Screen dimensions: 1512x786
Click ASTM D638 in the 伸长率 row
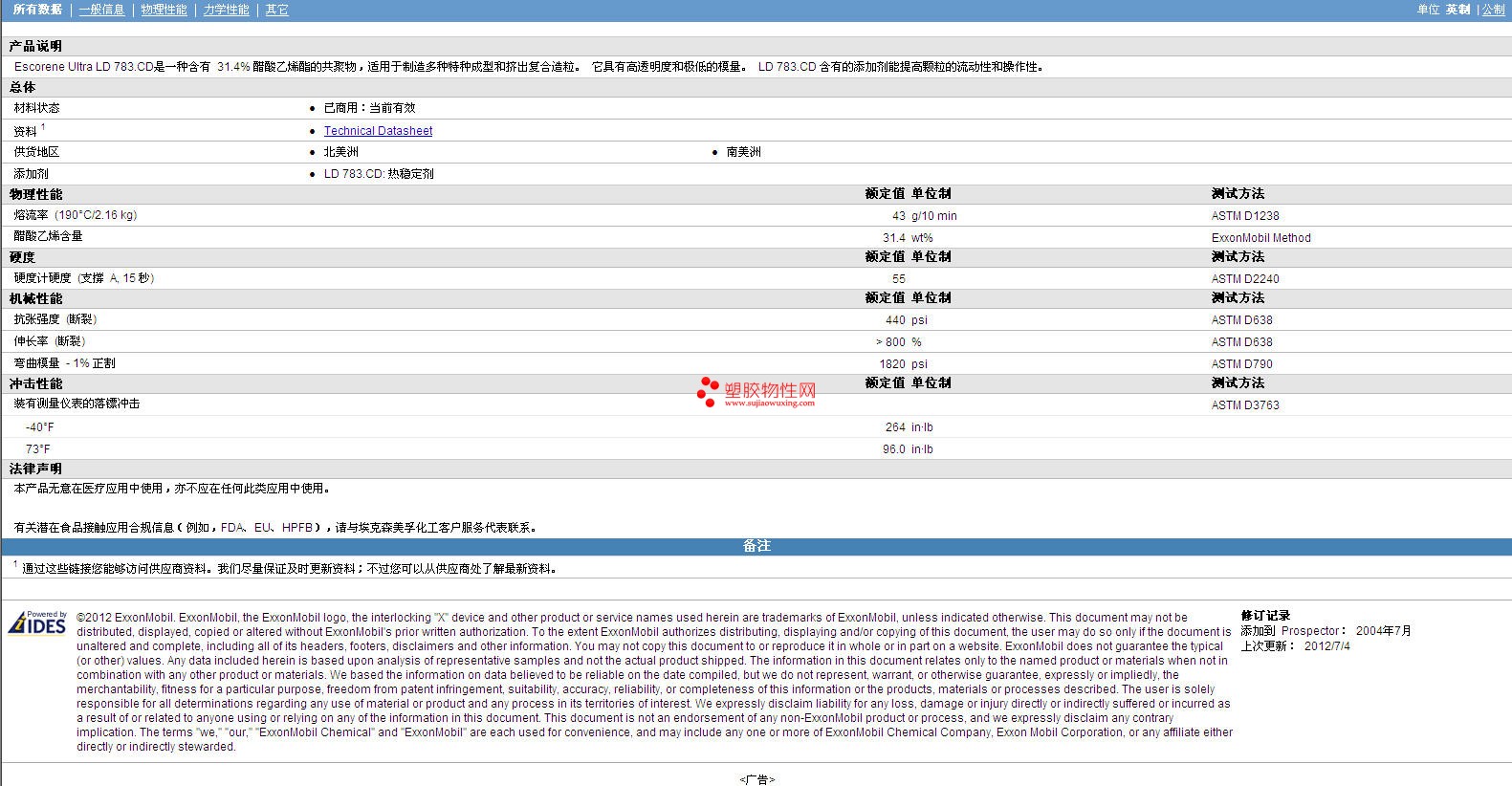(x=1241, y=342)
